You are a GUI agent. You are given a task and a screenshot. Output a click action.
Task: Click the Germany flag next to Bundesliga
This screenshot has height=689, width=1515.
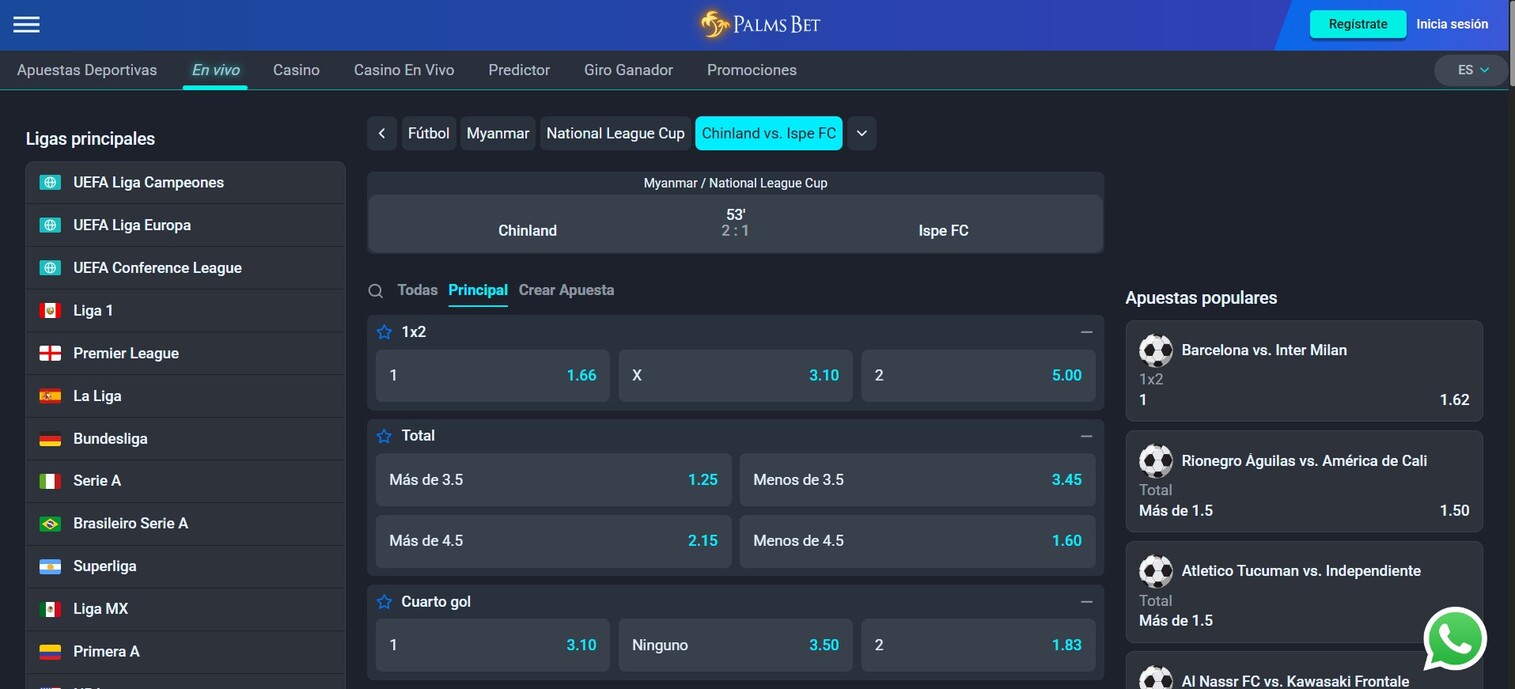[x=50, y=439]
